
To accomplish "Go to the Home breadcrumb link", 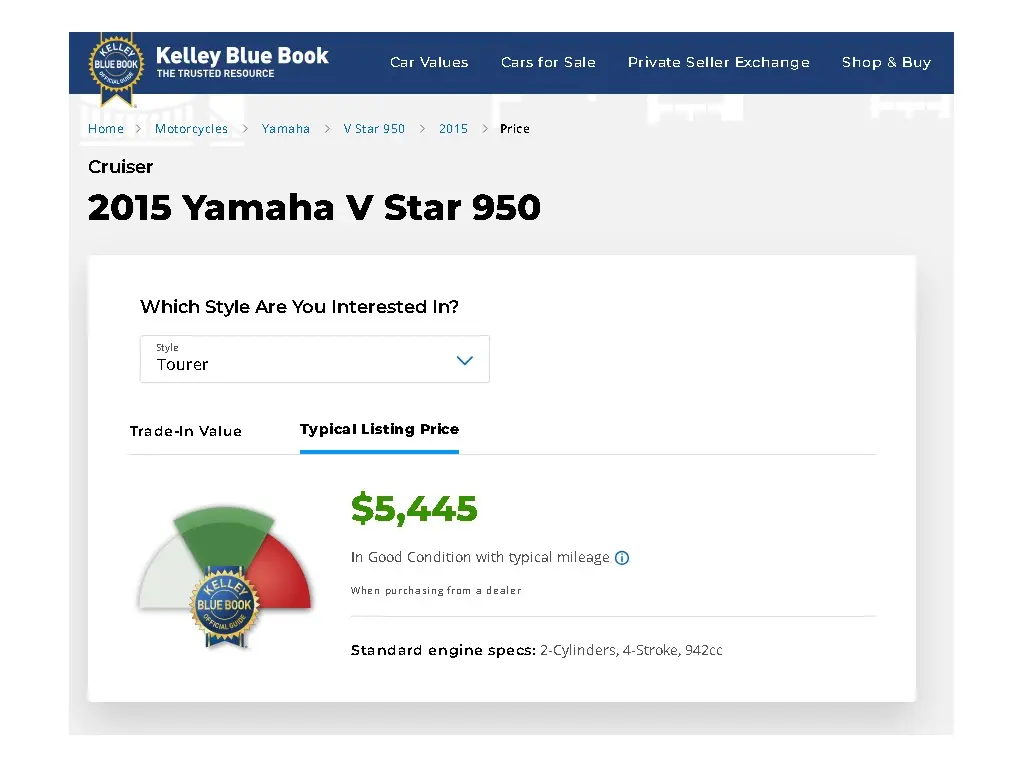I will coord(106,129).
